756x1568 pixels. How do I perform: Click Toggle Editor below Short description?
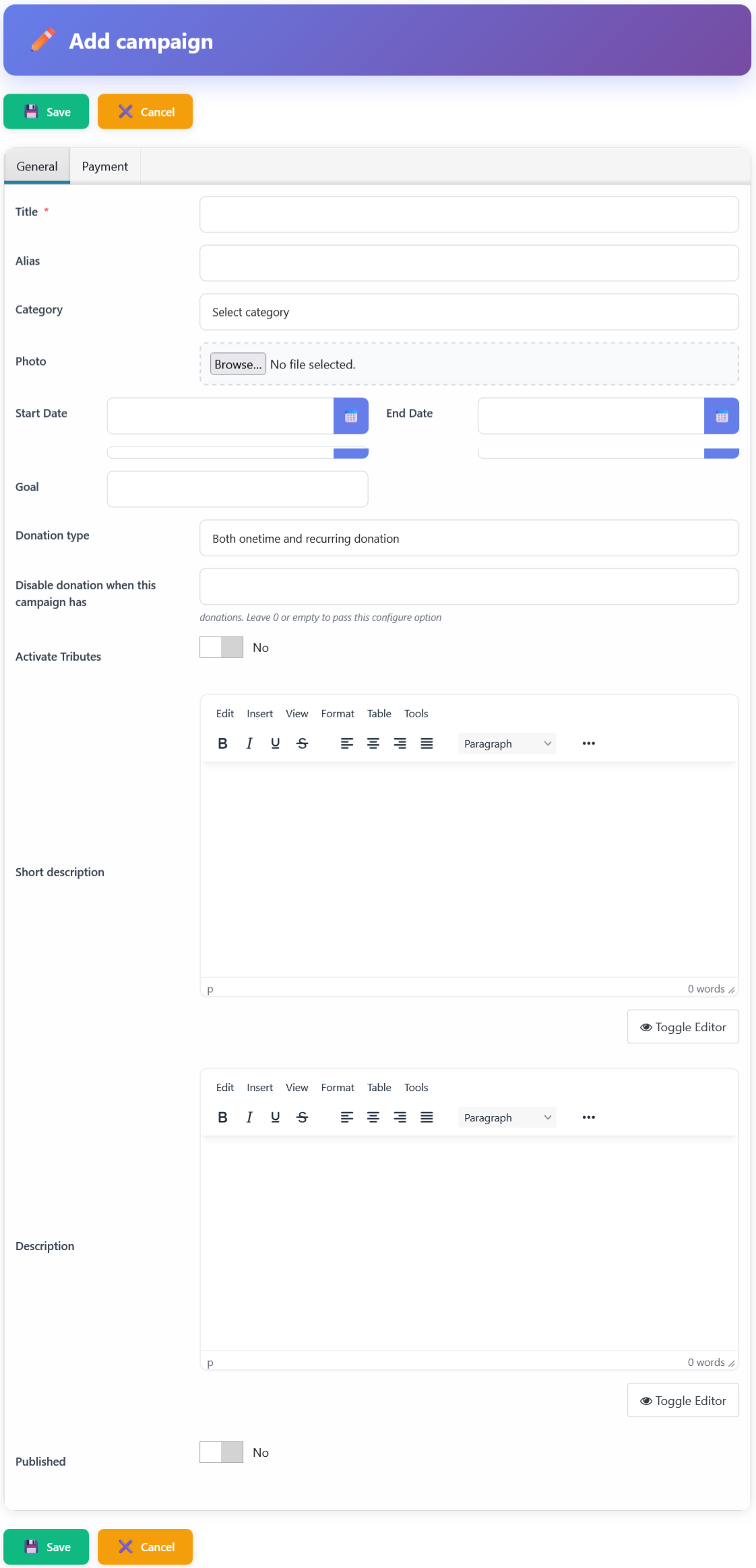[683, 1027]
